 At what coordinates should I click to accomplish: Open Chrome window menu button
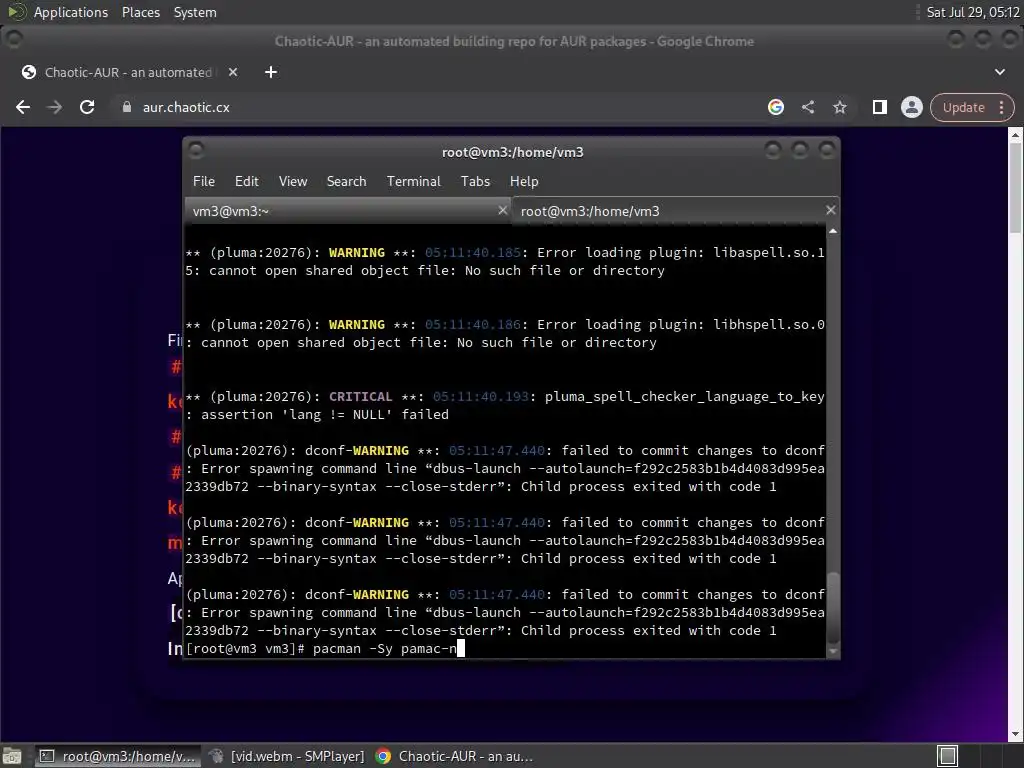[13, 40]
